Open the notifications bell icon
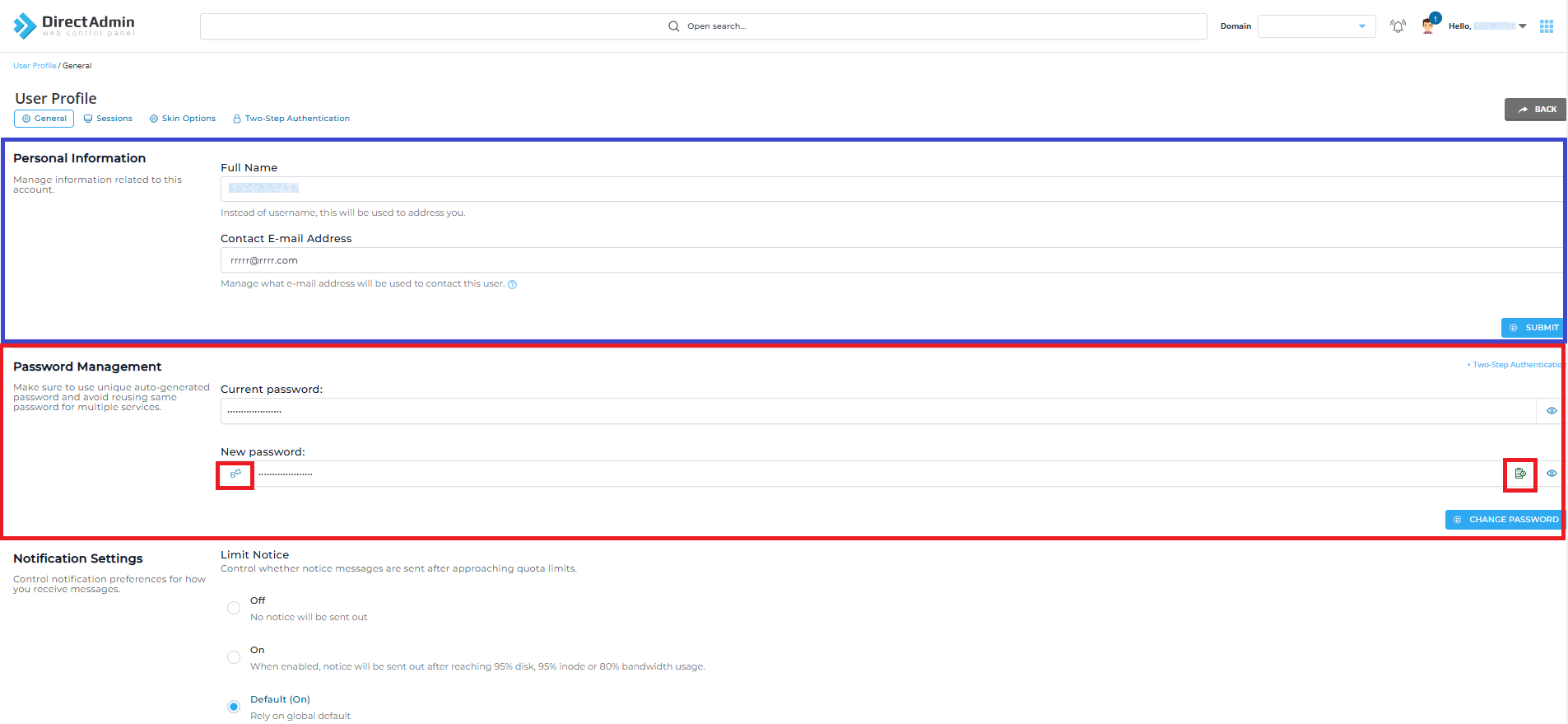 (x=1398, y=26)
